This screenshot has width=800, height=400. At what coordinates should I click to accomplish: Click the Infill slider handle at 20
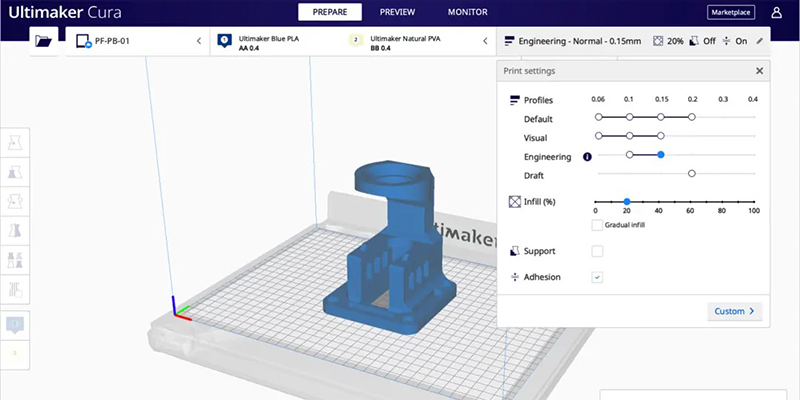click(627, 201)
